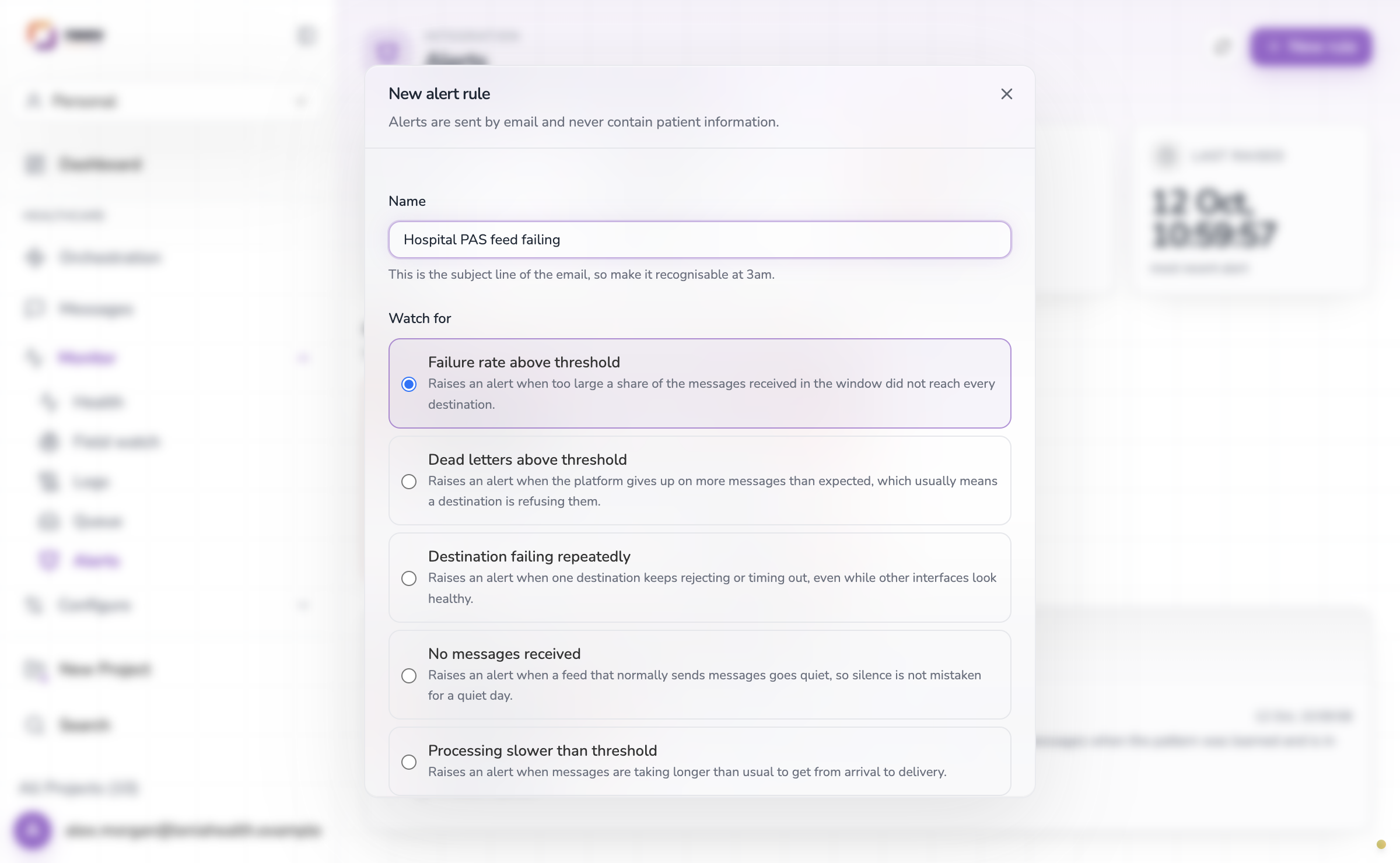
Task: Select Destination failing repeatedly radio
Action: pyautogui.click(x=409, y=578)
